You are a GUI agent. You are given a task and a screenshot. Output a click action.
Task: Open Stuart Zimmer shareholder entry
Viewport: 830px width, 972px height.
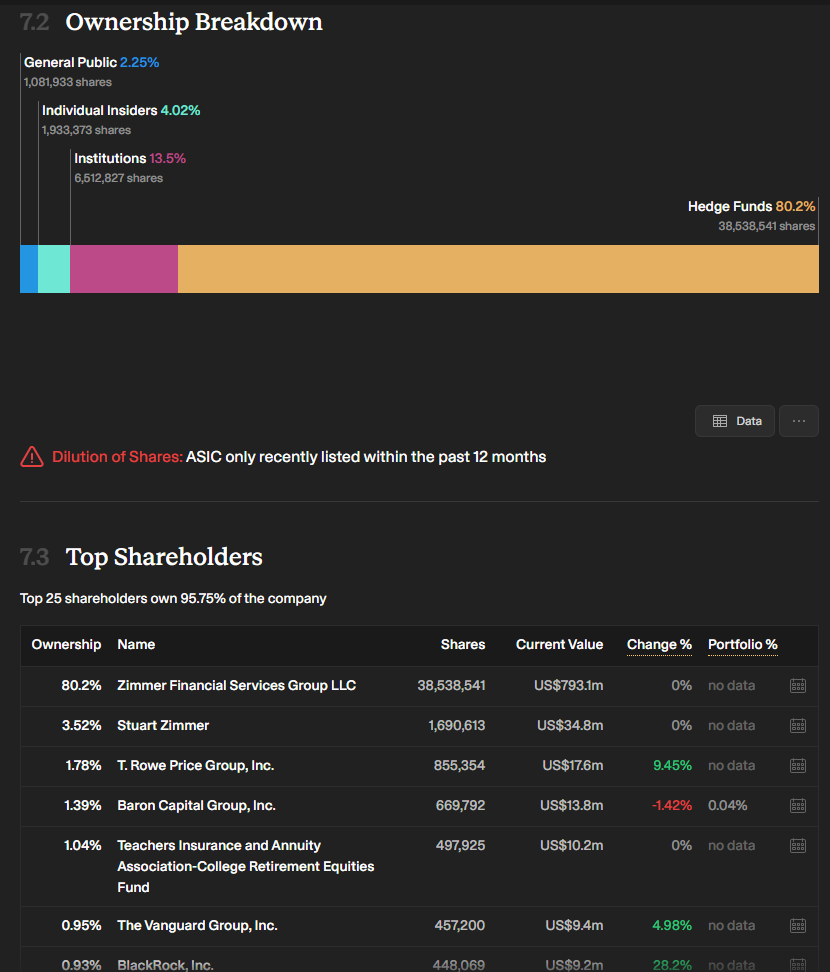coord(163,725)
